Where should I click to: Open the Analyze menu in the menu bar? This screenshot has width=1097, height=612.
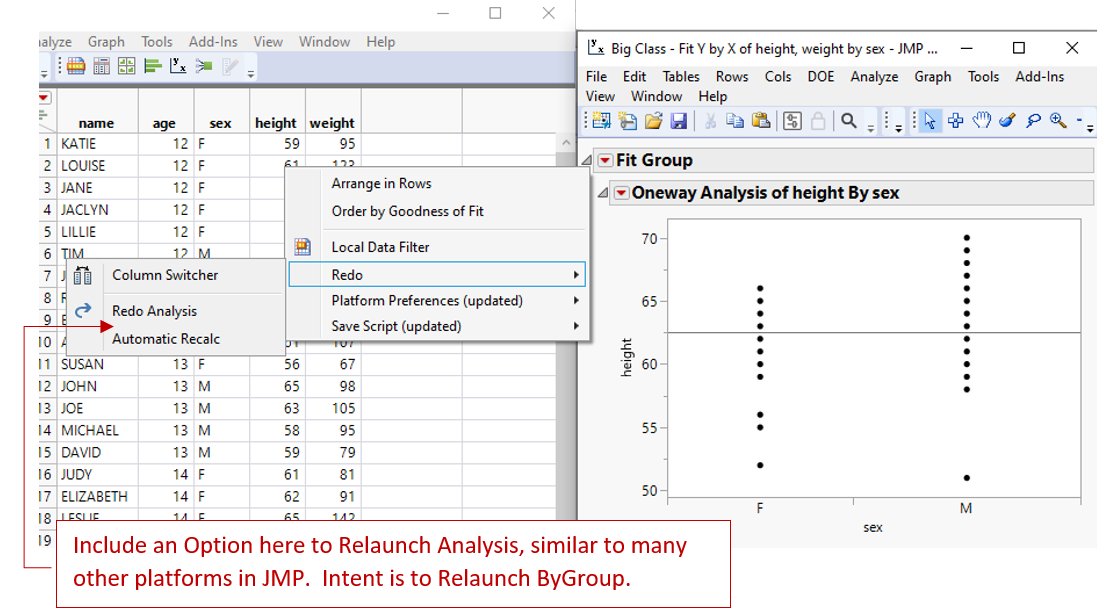point(875,76)
